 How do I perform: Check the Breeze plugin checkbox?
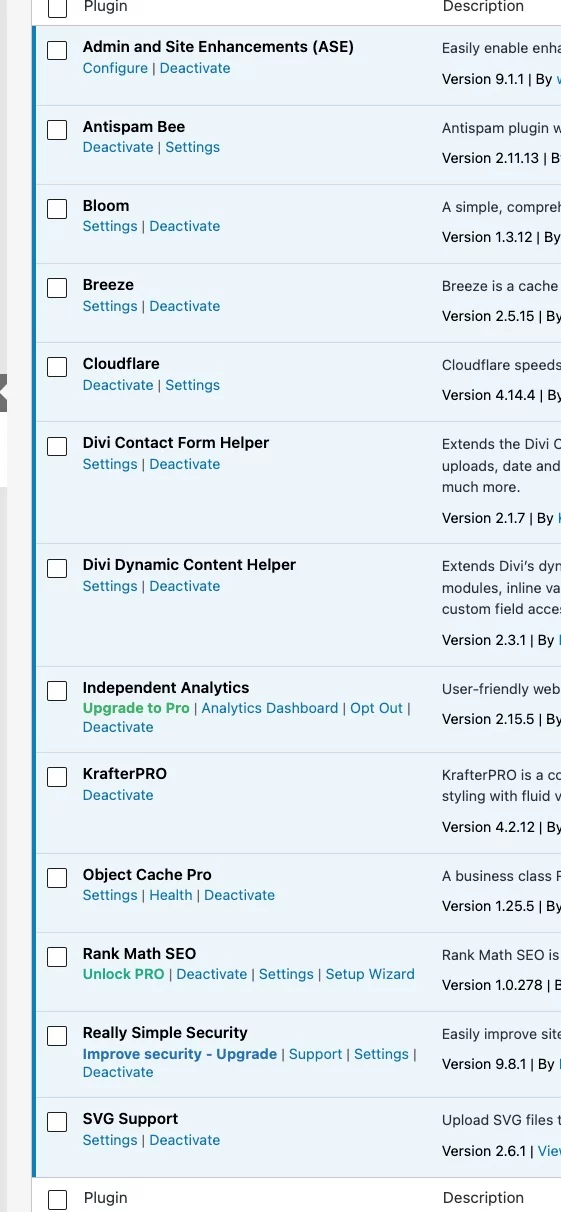[58, 288]
